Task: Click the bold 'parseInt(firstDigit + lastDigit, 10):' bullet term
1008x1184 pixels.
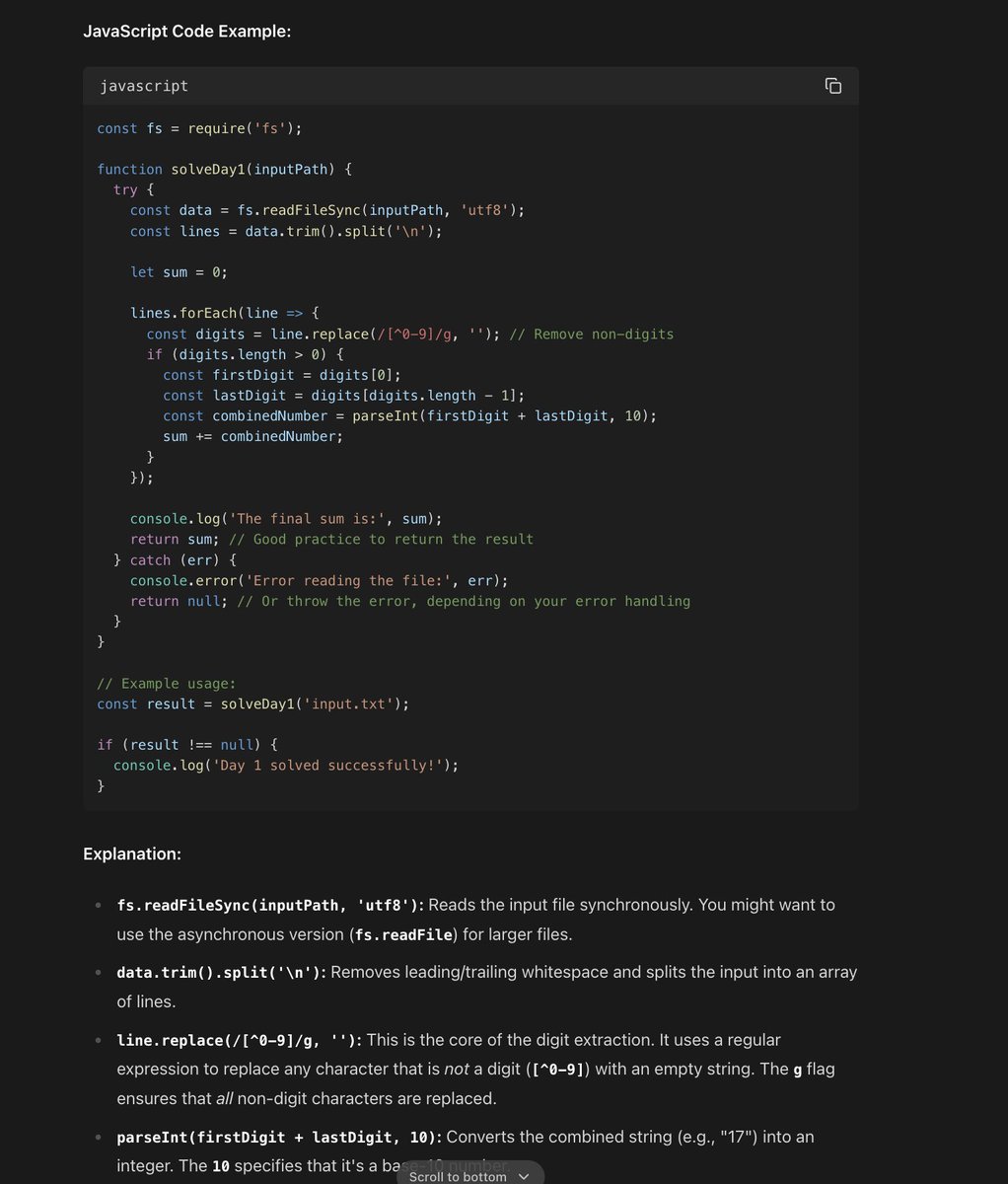Action: (279, 1137)
